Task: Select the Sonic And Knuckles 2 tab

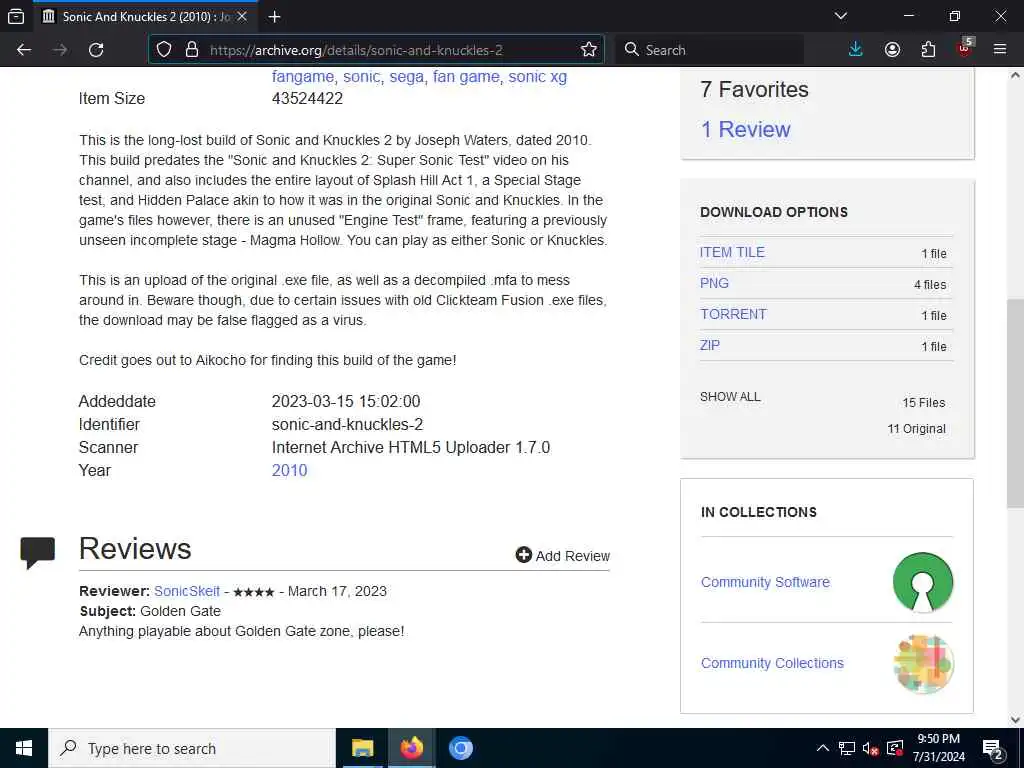Action: (x=145, y=16)
